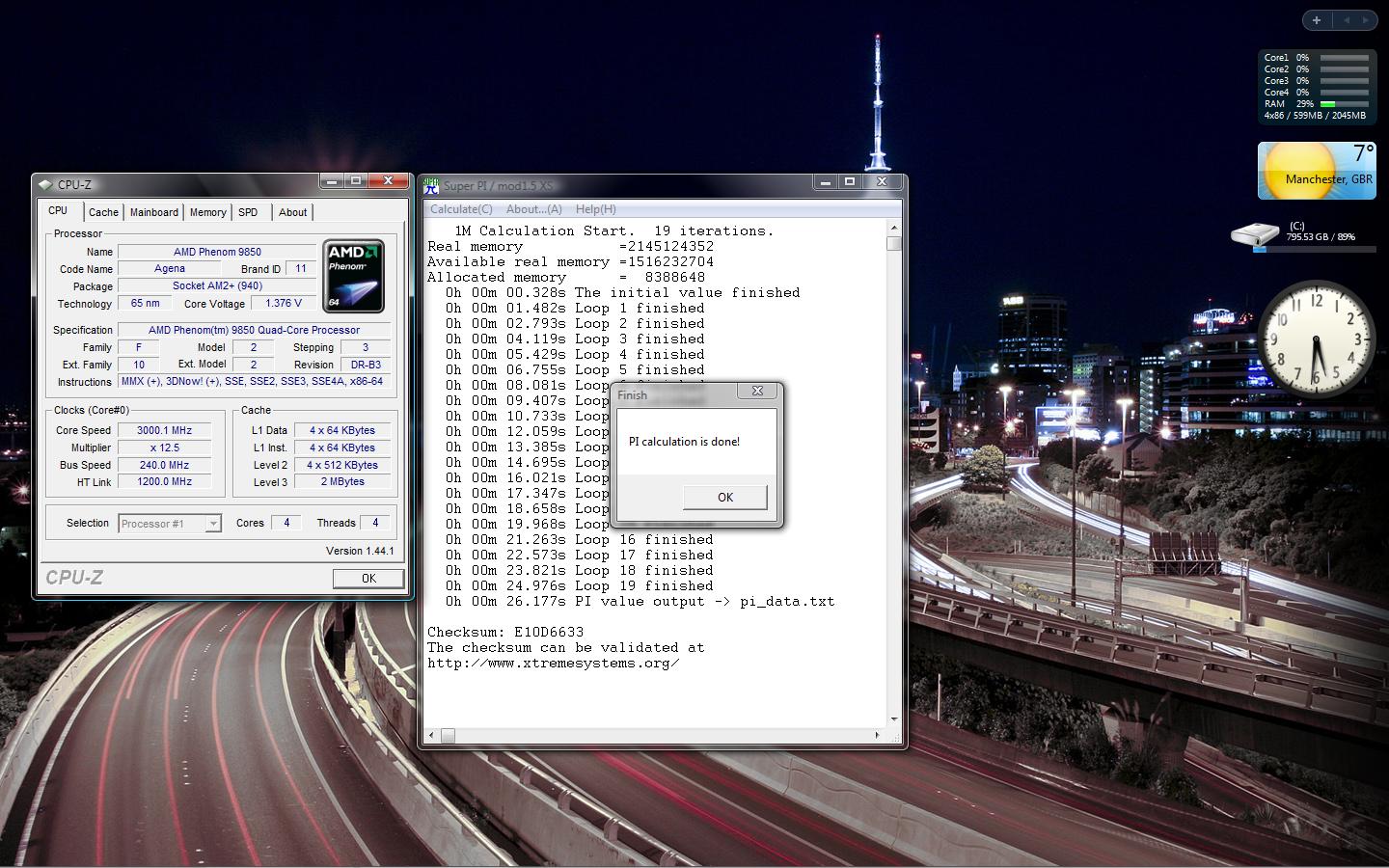Switch to the Cache tab in CPU-Z
This screenshot has width=1389, height=868.
103,212
